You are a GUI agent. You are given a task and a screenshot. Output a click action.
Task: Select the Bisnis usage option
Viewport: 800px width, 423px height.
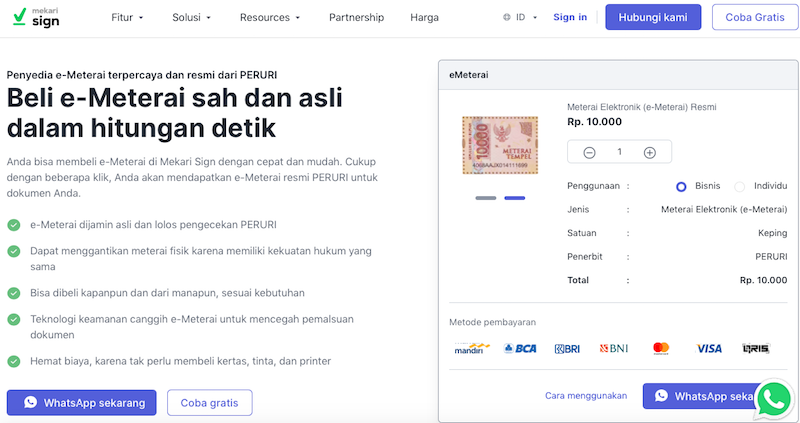point(681,187)
